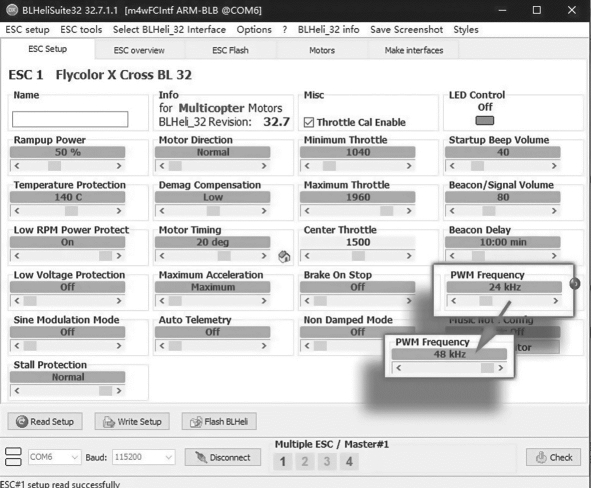Click BLHeliSuite32 application icon in title bar
Image resolution: width=591 pixels, height=488 pixels.
[x=12, y=10]
